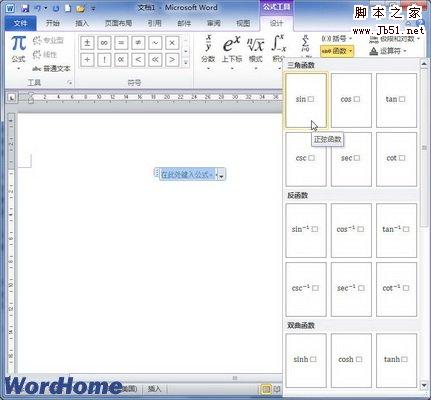The width and height of the screenshot is (431, 400).
Task: Open a file via the folder icon
Action: [x=80, y=8]
